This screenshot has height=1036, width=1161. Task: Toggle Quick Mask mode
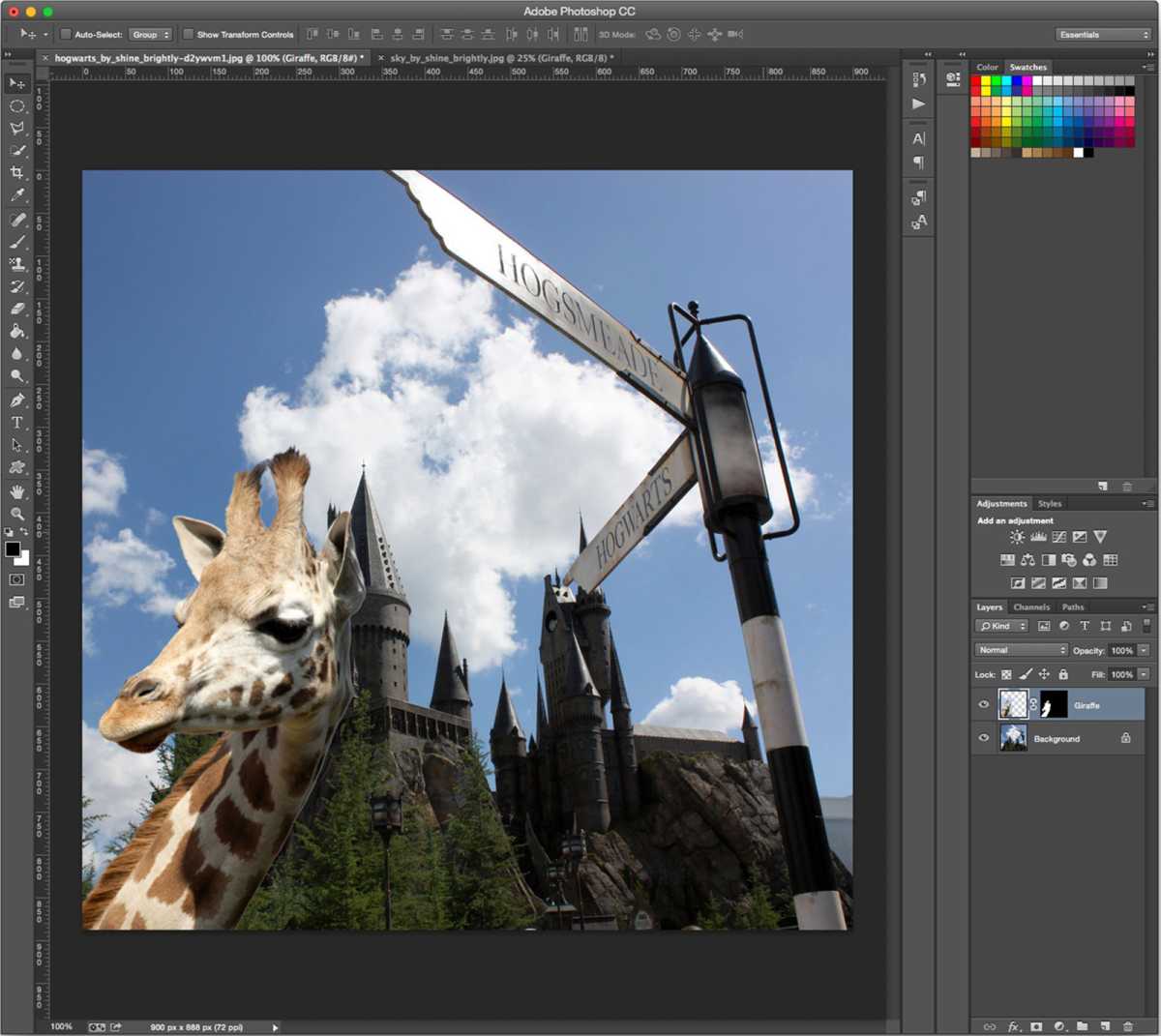pyautogui.click(x=17, y=579)
